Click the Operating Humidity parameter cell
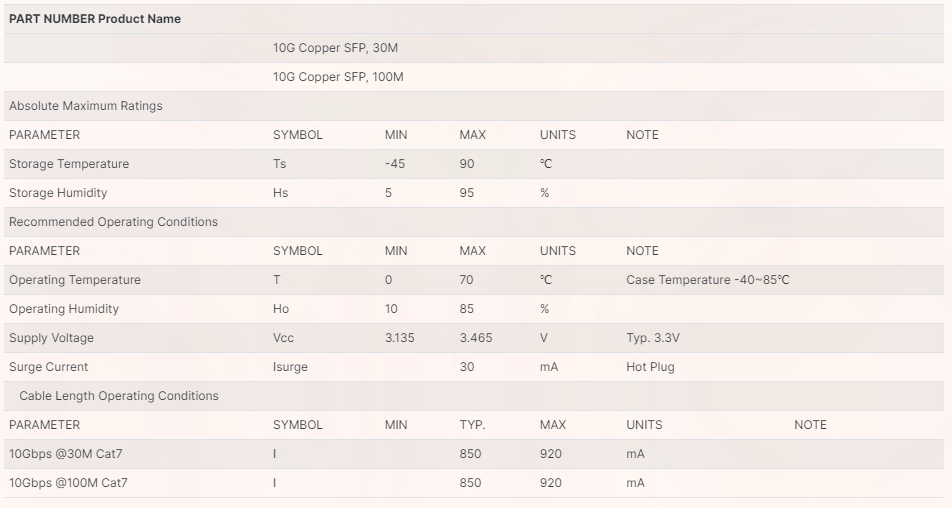952x508 pixels. click(64, 309)
